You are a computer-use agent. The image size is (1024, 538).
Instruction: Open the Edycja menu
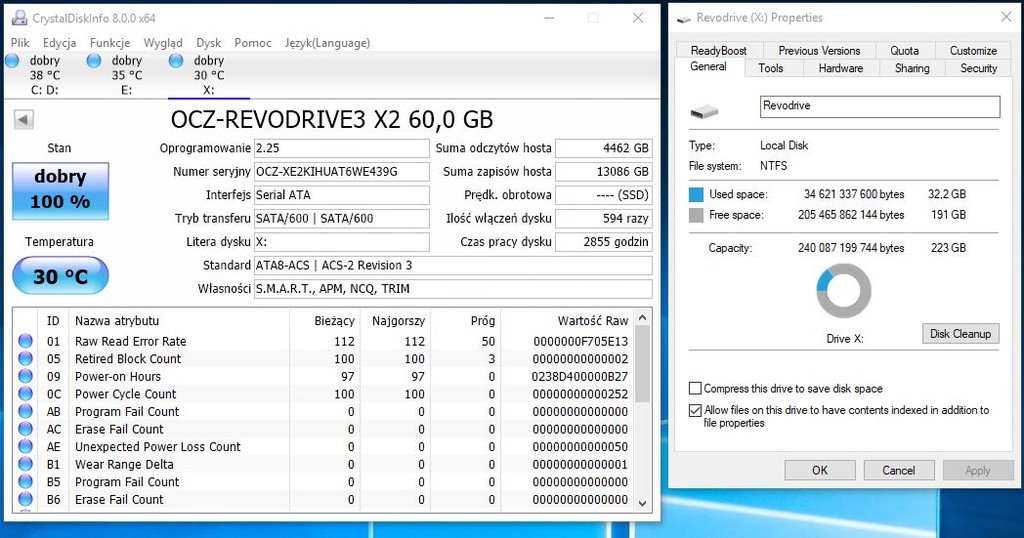(59, 42)
